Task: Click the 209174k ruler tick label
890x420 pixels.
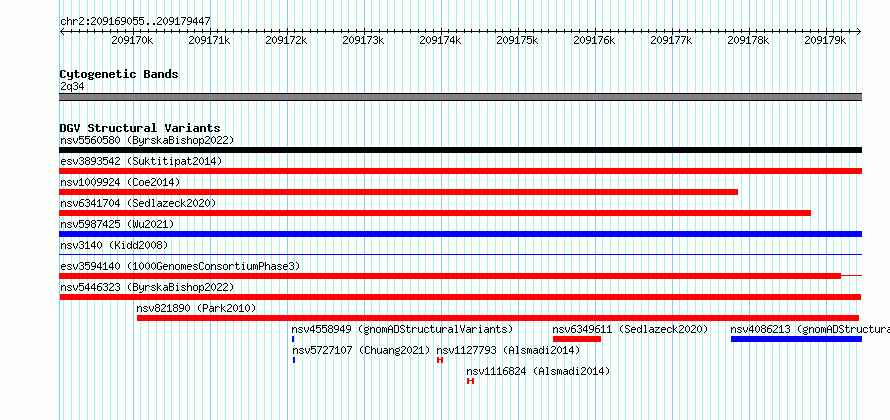Action: [440, 40]
